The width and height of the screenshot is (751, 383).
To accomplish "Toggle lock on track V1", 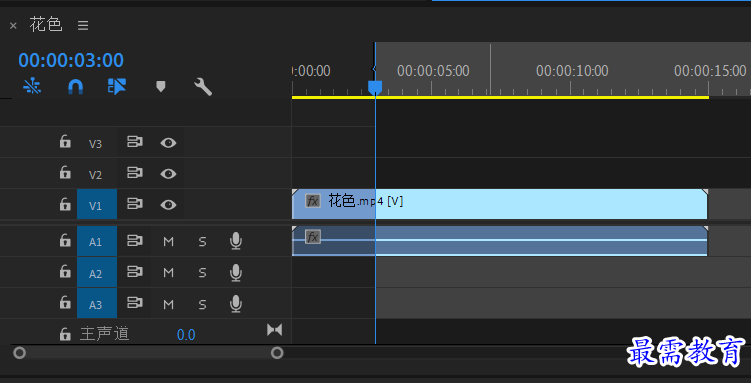I will [x=65, y=204].
